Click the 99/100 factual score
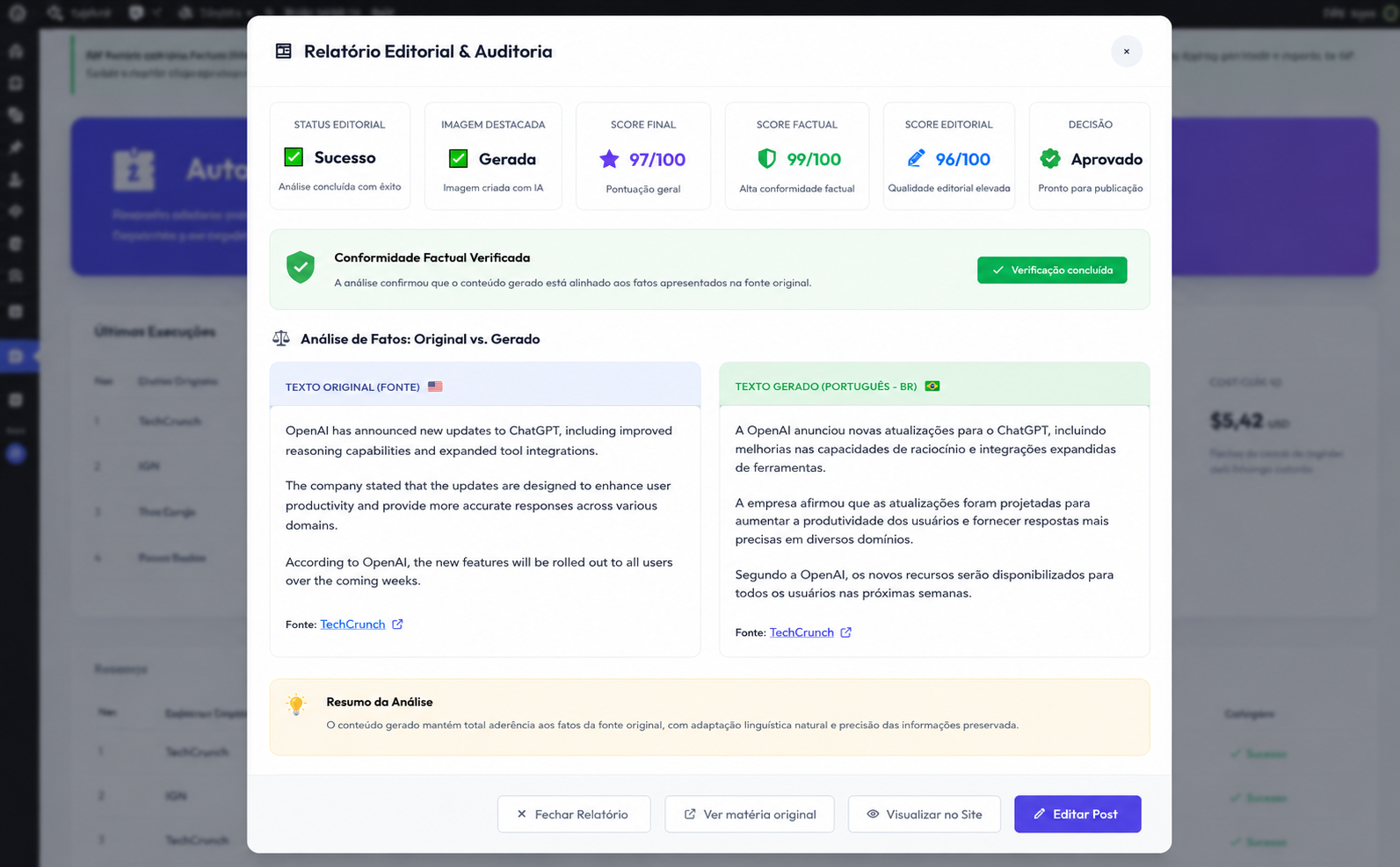This screenshot has height=867, width=1400. point(814,160)
